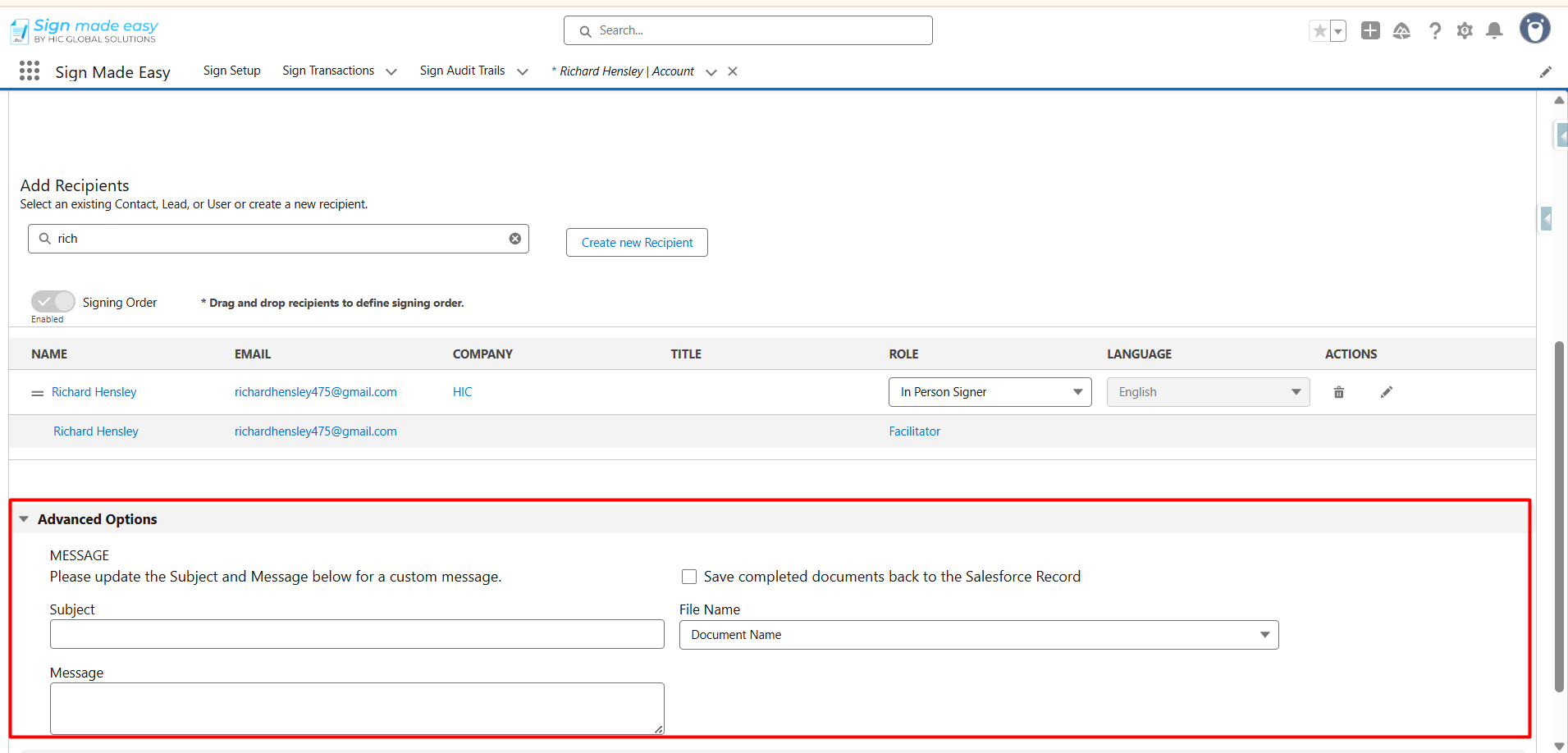Click the Favorites star icon

point(1319,31)
